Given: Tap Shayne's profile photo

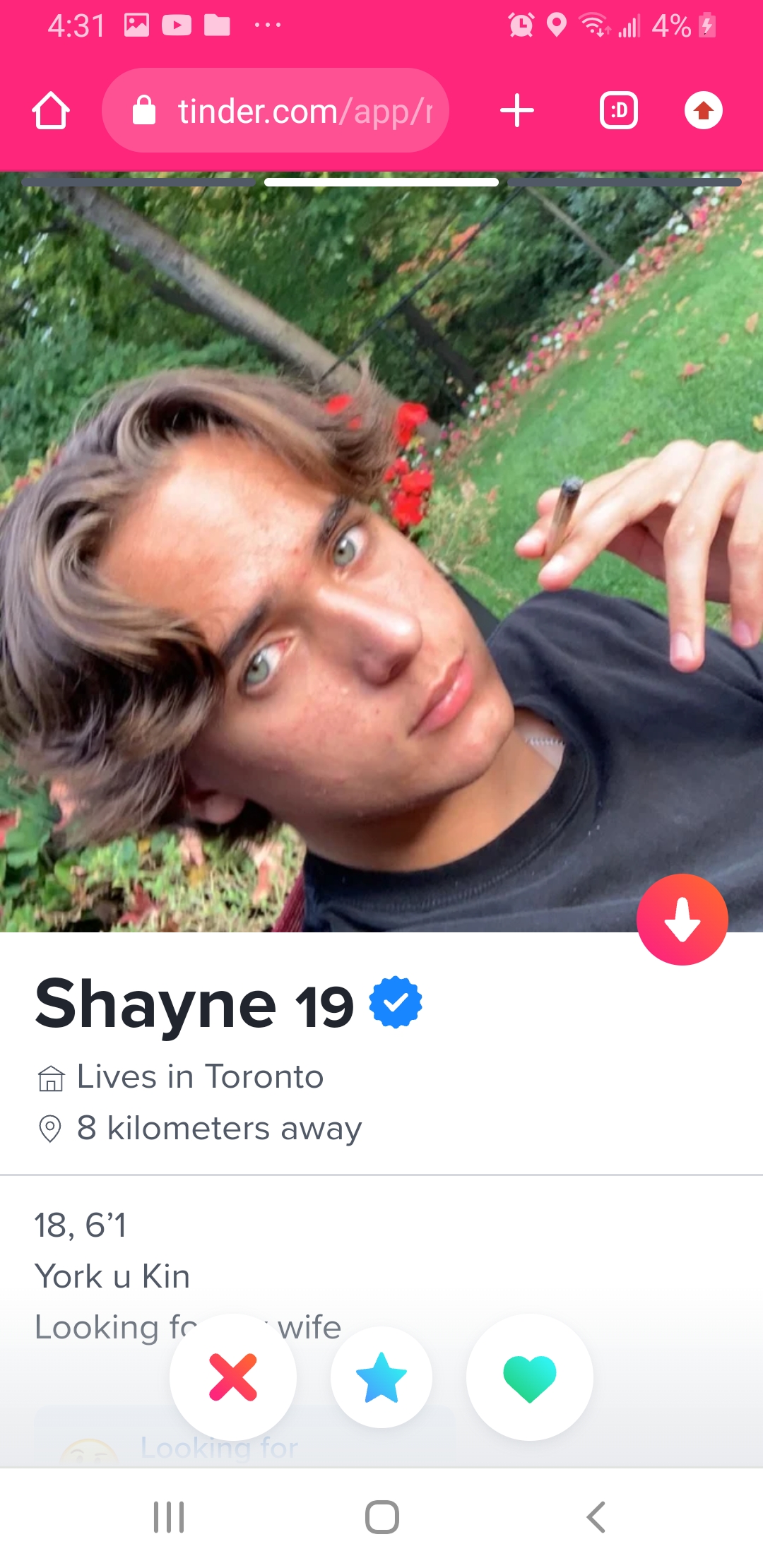Looking at the screenshot, I should click(x=381, y=552).
